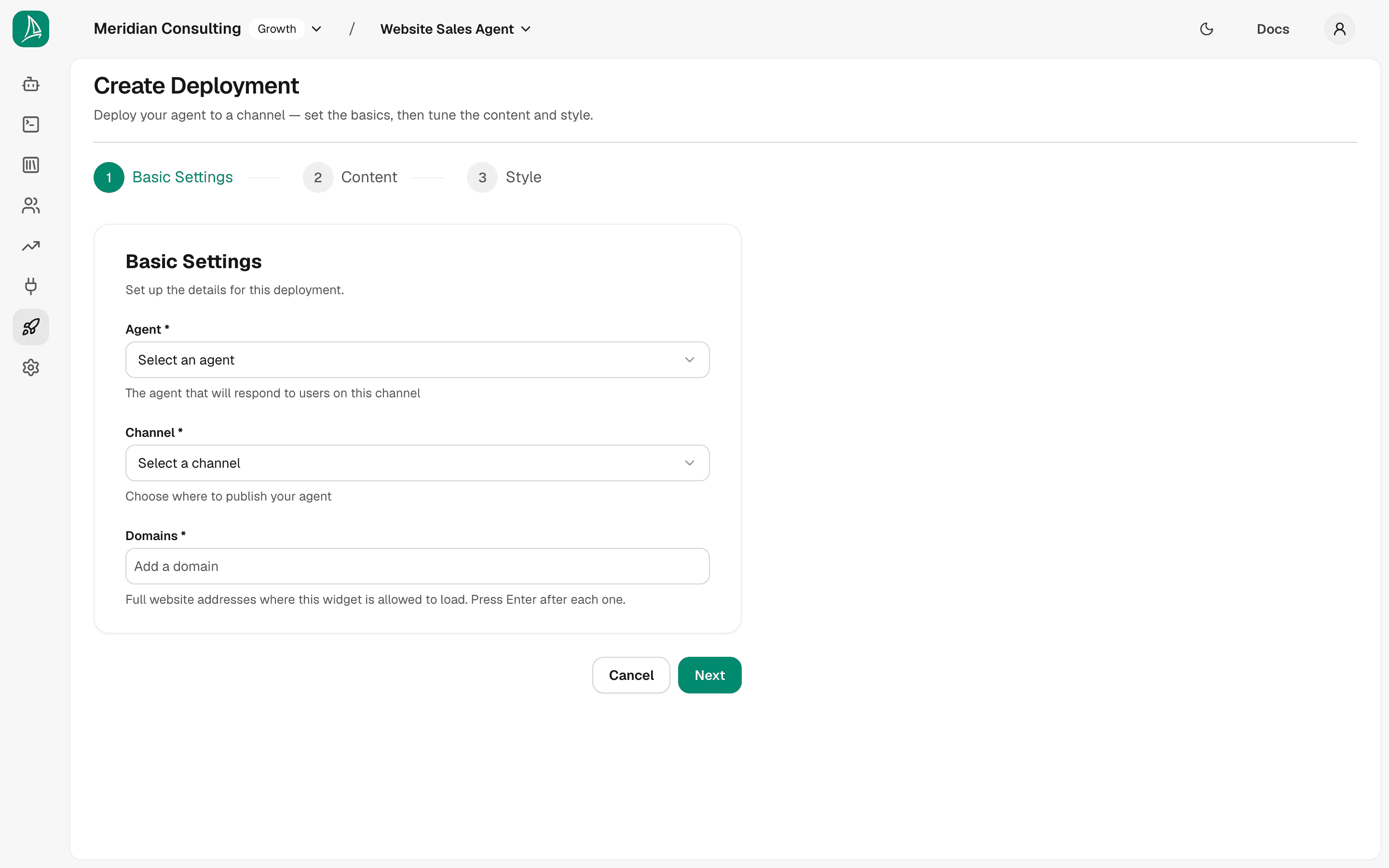Click 'Choose where to publish your agent' text
Image resolution: width=1389 pixels, height=868 pixels.
point(229,496)
